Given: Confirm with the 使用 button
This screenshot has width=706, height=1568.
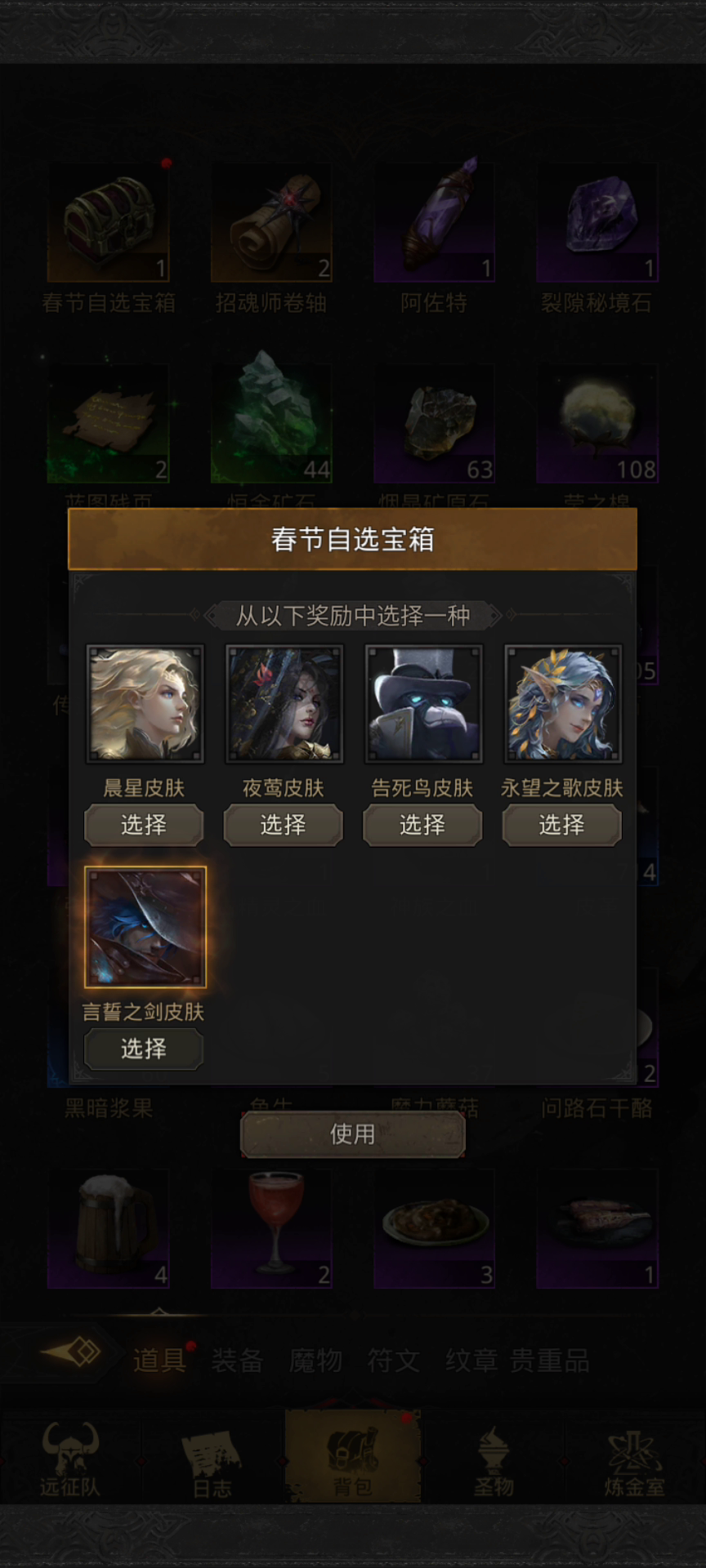Looking at the screenshot, I should [353, 1134].
